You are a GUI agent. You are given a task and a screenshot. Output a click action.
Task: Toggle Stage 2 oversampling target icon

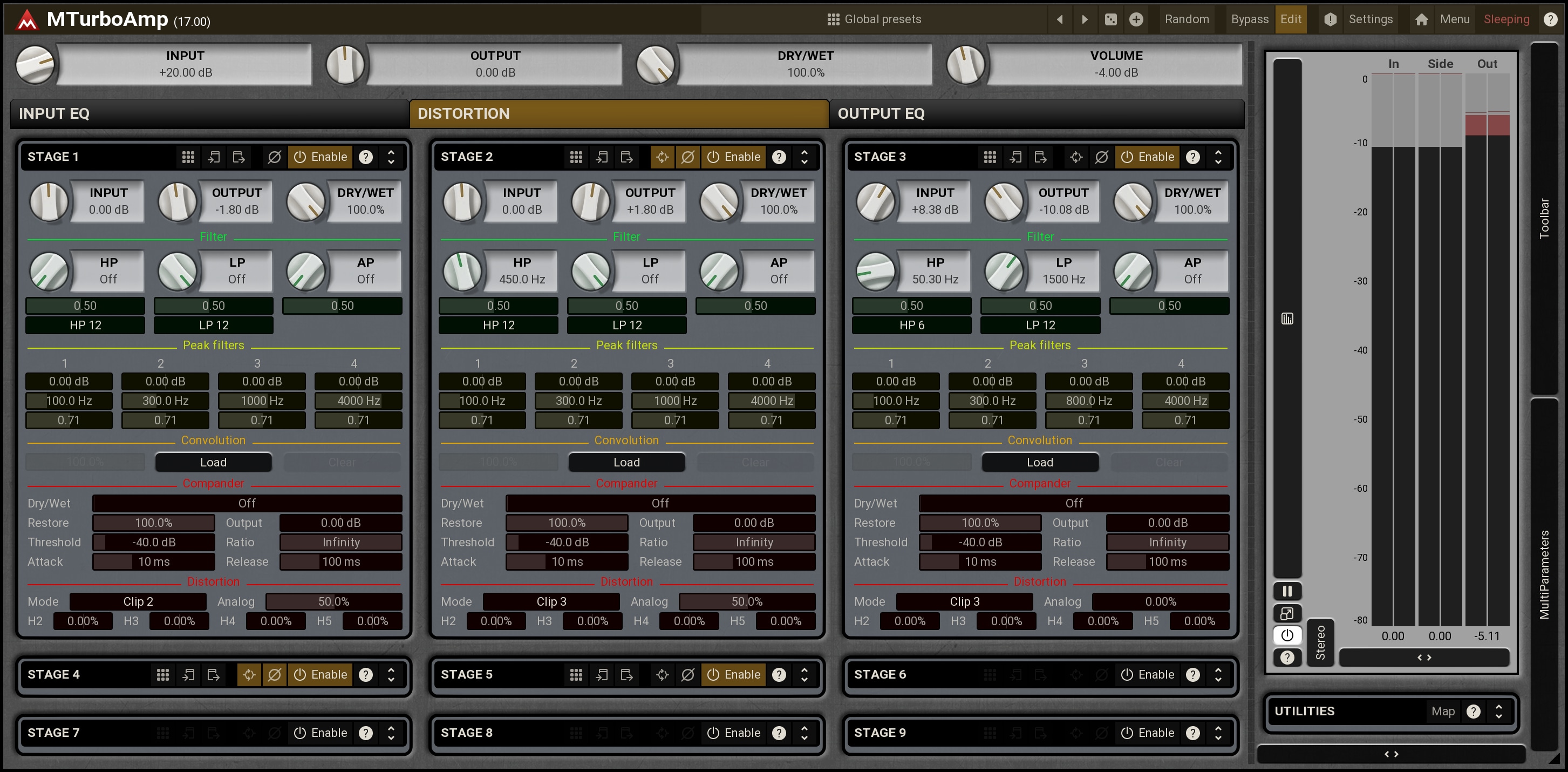(x=662, y=157)
